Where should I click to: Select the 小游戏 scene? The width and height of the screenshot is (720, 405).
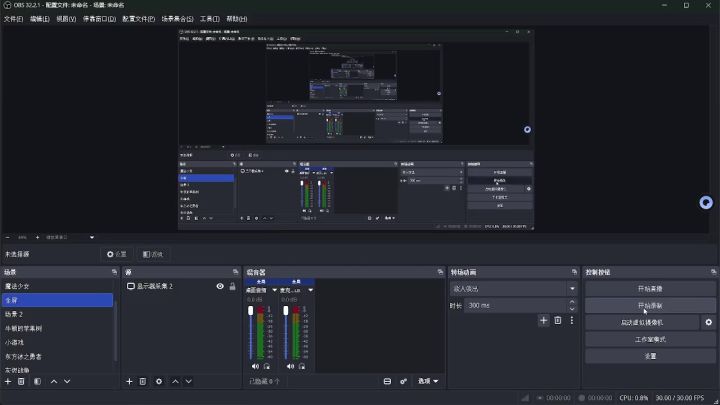click(57, 342)
